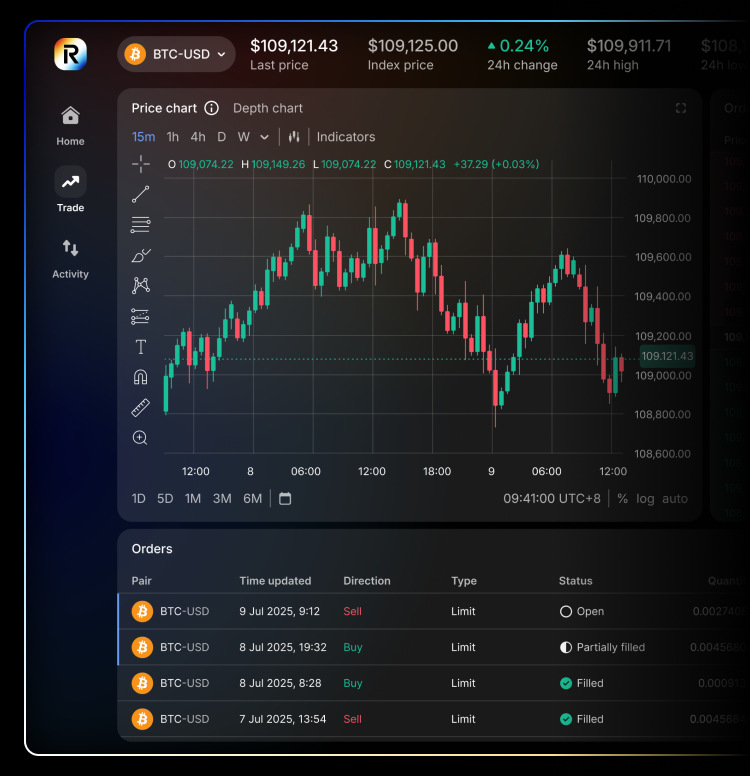Expand more timeframe intervals chevron

pos(264,137)
